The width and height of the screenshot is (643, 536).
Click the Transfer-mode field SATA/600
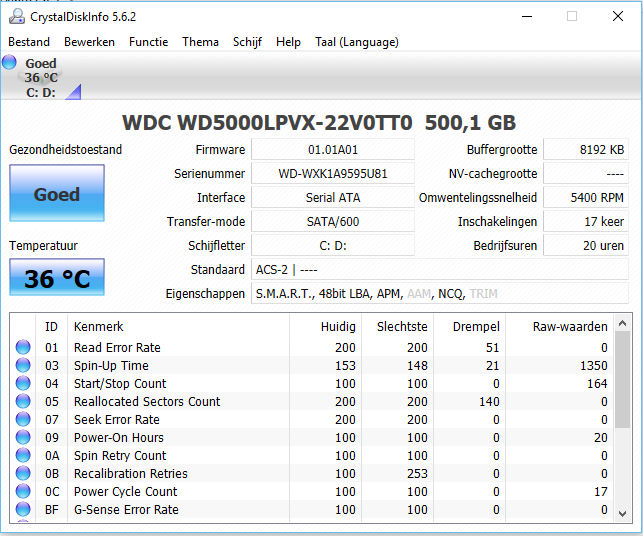point(333,221)
